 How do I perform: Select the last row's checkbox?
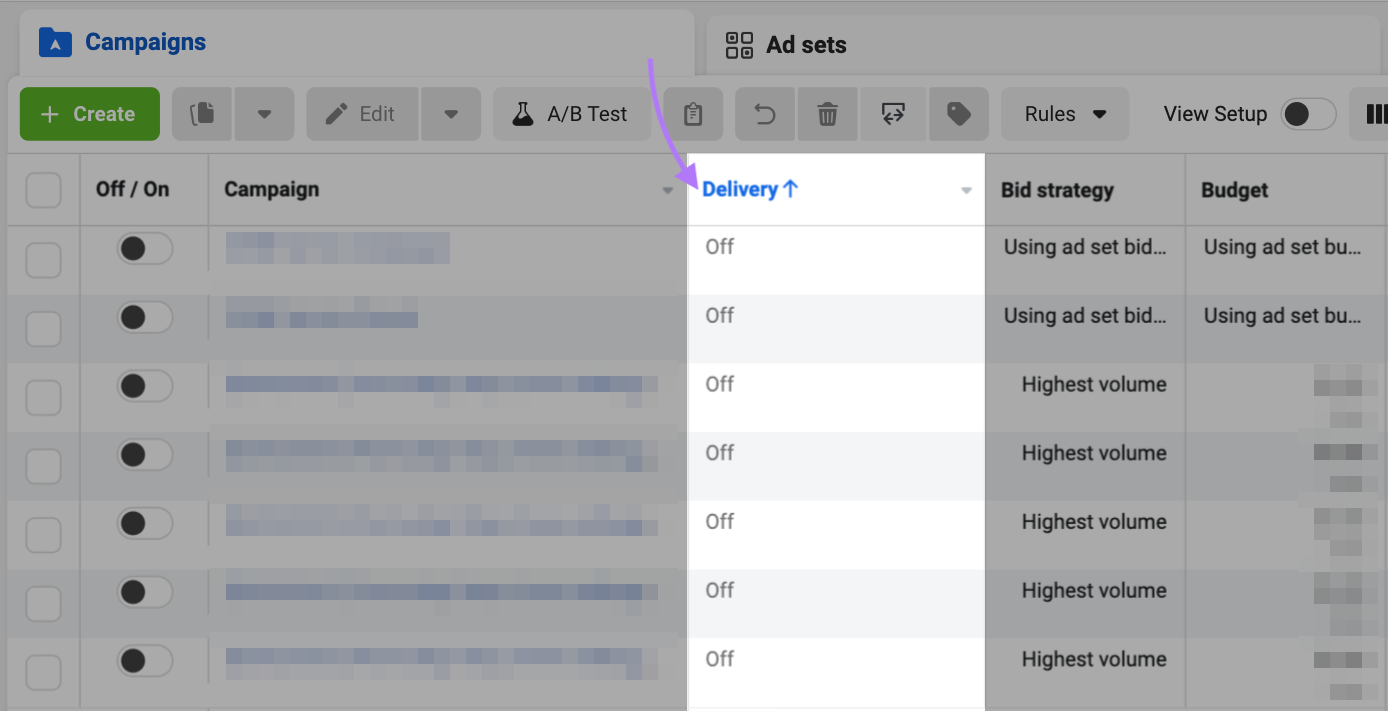click(x=43, y=672)
